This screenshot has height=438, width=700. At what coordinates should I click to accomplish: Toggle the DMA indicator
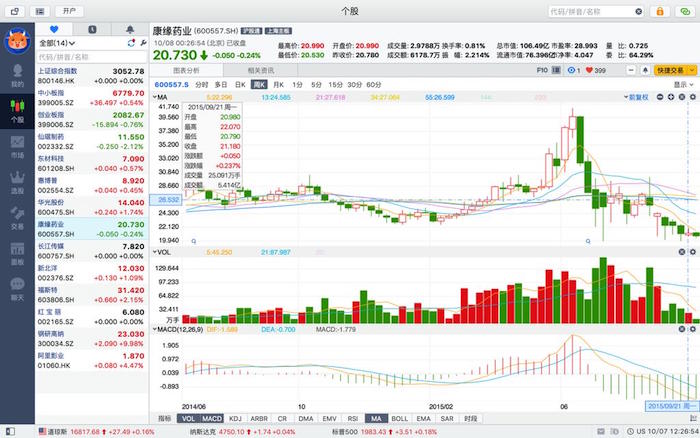[x=306, y=418]
